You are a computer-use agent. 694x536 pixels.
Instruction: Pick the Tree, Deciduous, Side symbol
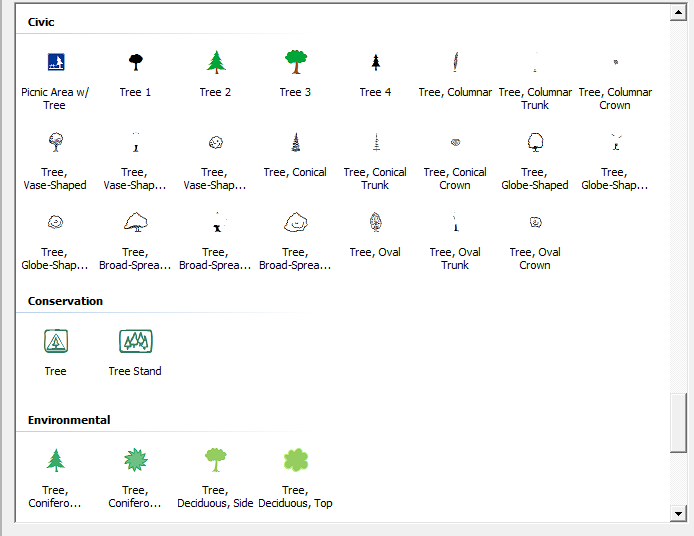[x=216, y=460]
